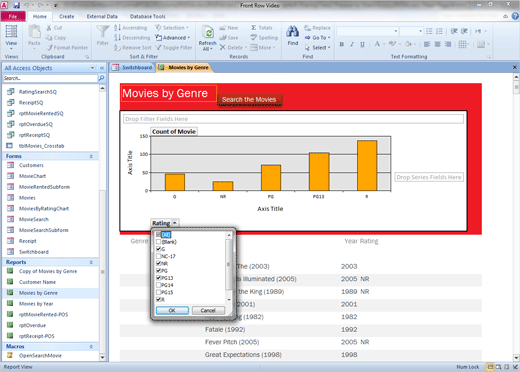The image size is (520, 372).
Task: Click New record command
Action: [229, 28]
